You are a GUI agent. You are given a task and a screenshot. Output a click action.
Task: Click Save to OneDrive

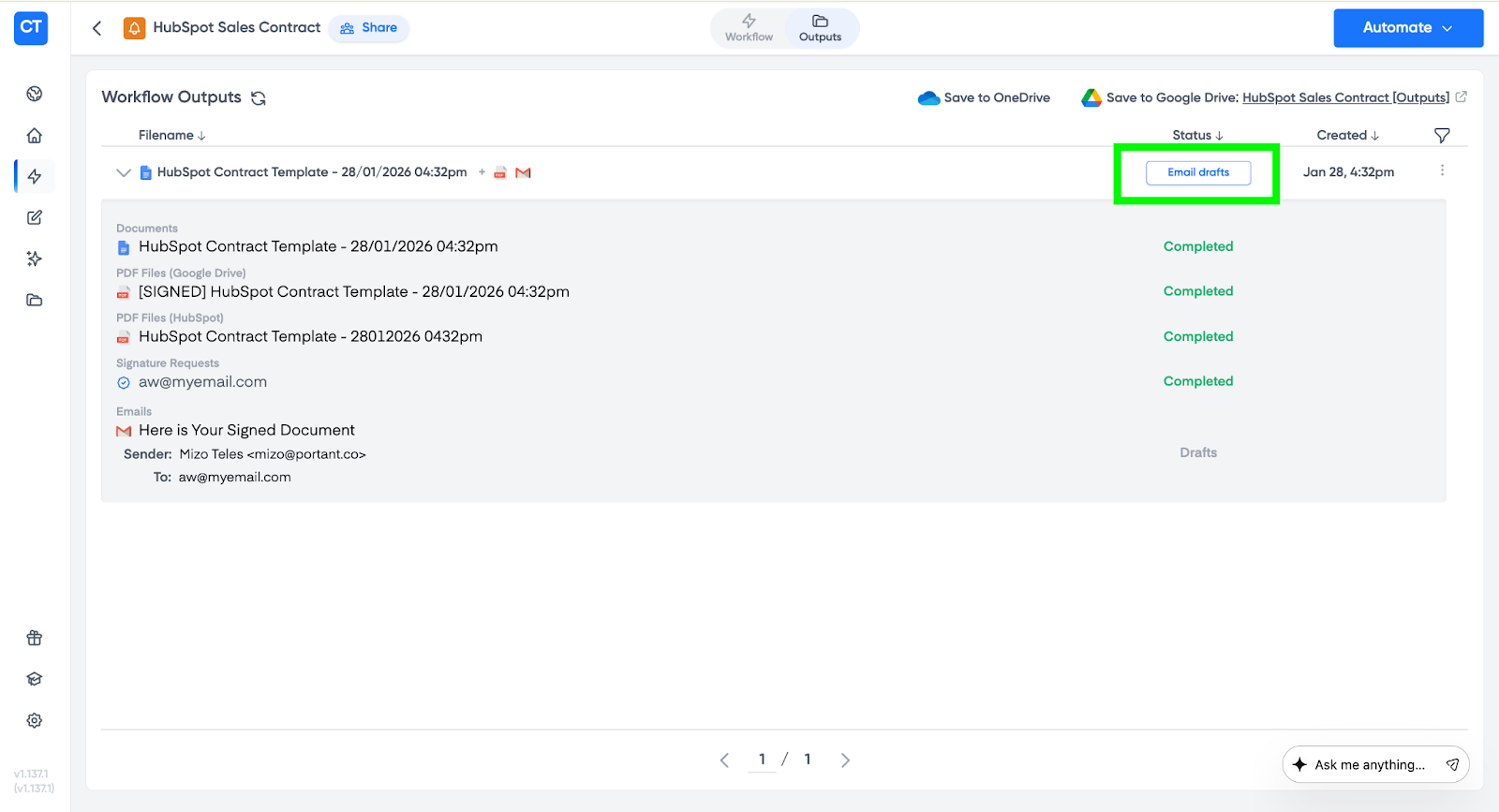[x=985, y=98]
